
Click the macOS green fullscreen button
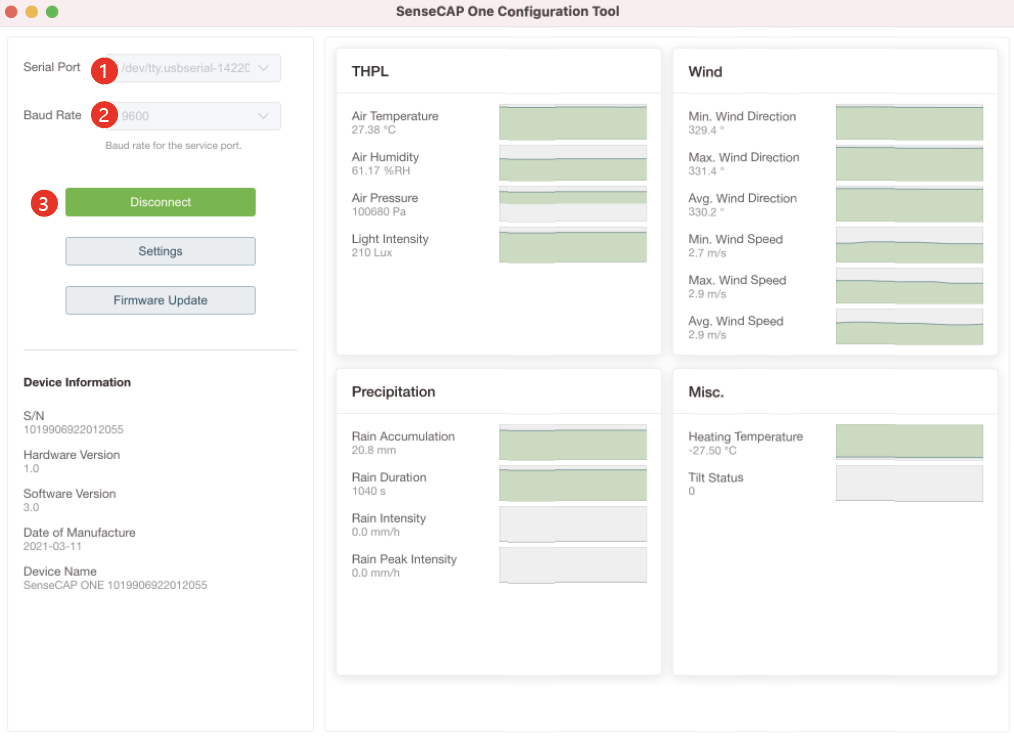pos(52,12)
